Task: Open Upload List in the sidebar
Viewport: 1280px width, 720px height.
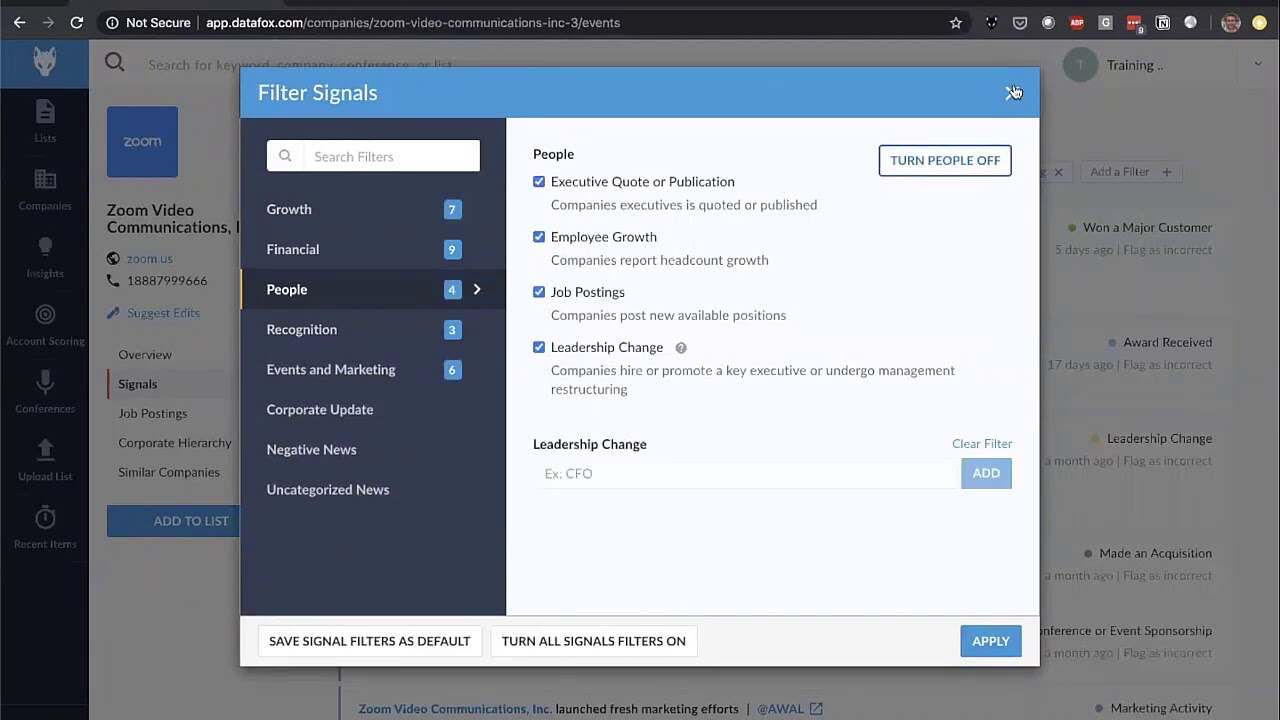Action: pos(44,461)
